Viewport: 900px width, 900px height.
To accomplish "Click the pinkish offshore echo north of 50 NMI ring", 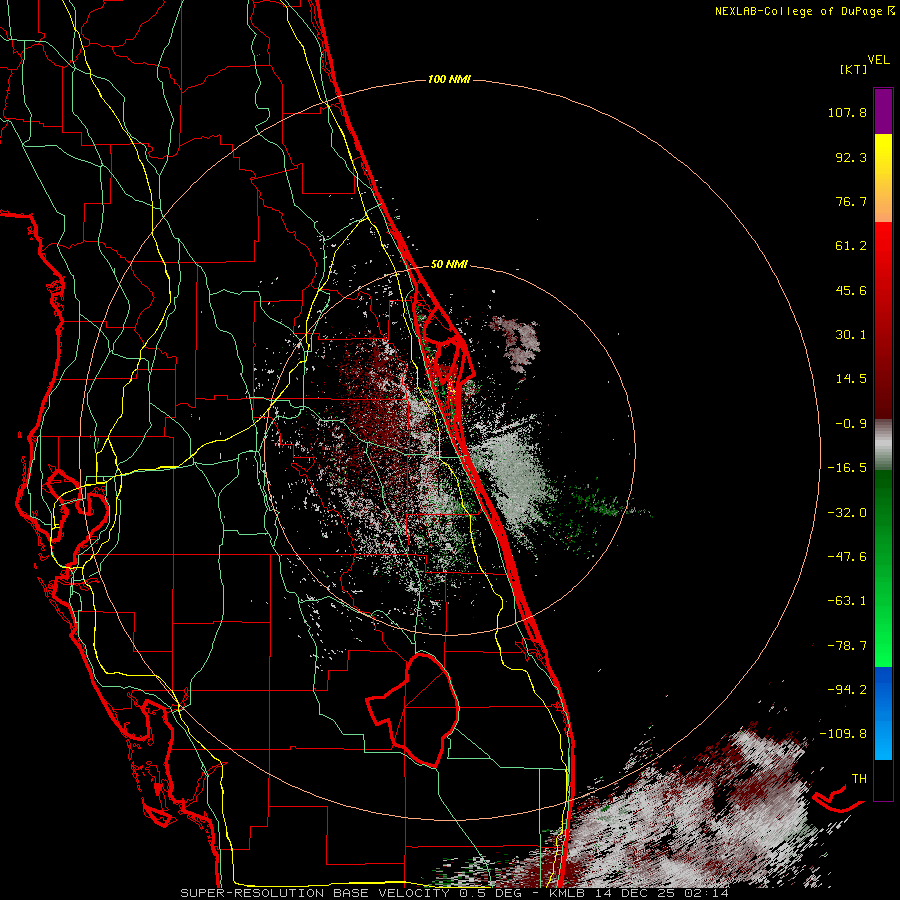I will point(518,344).
